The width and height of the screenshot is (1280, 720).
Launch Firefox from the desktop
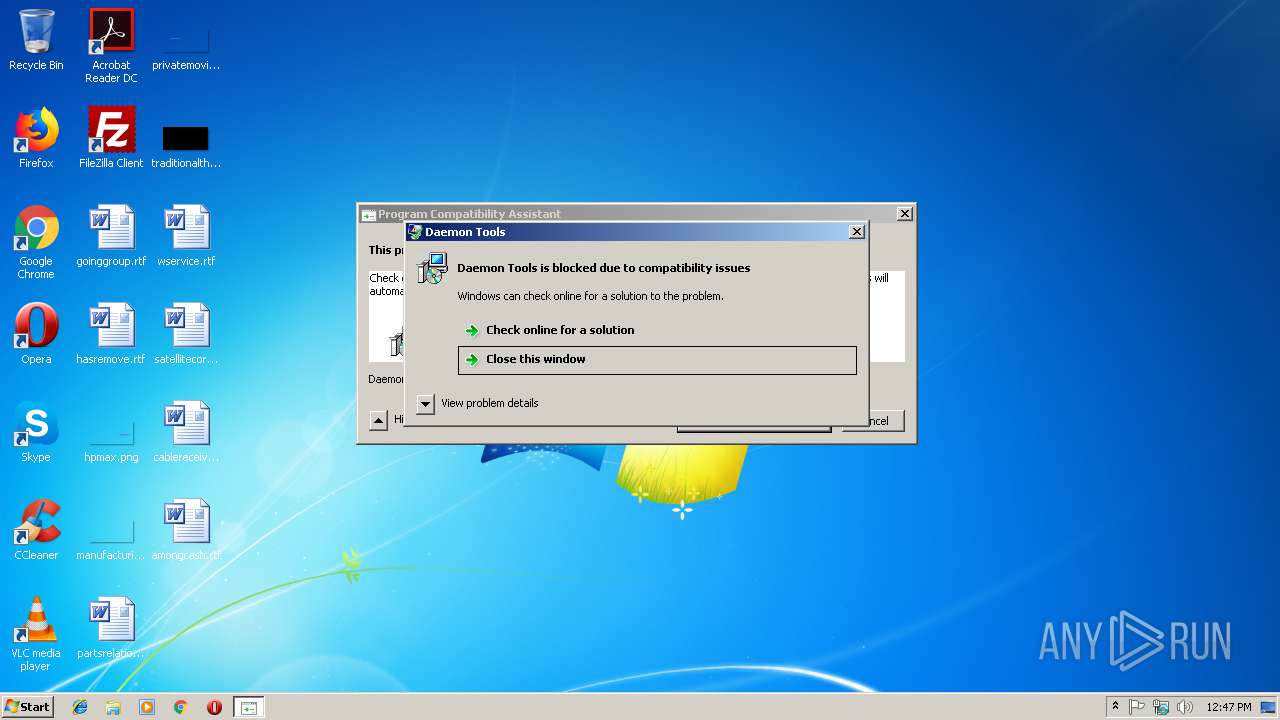coord(36,139)
